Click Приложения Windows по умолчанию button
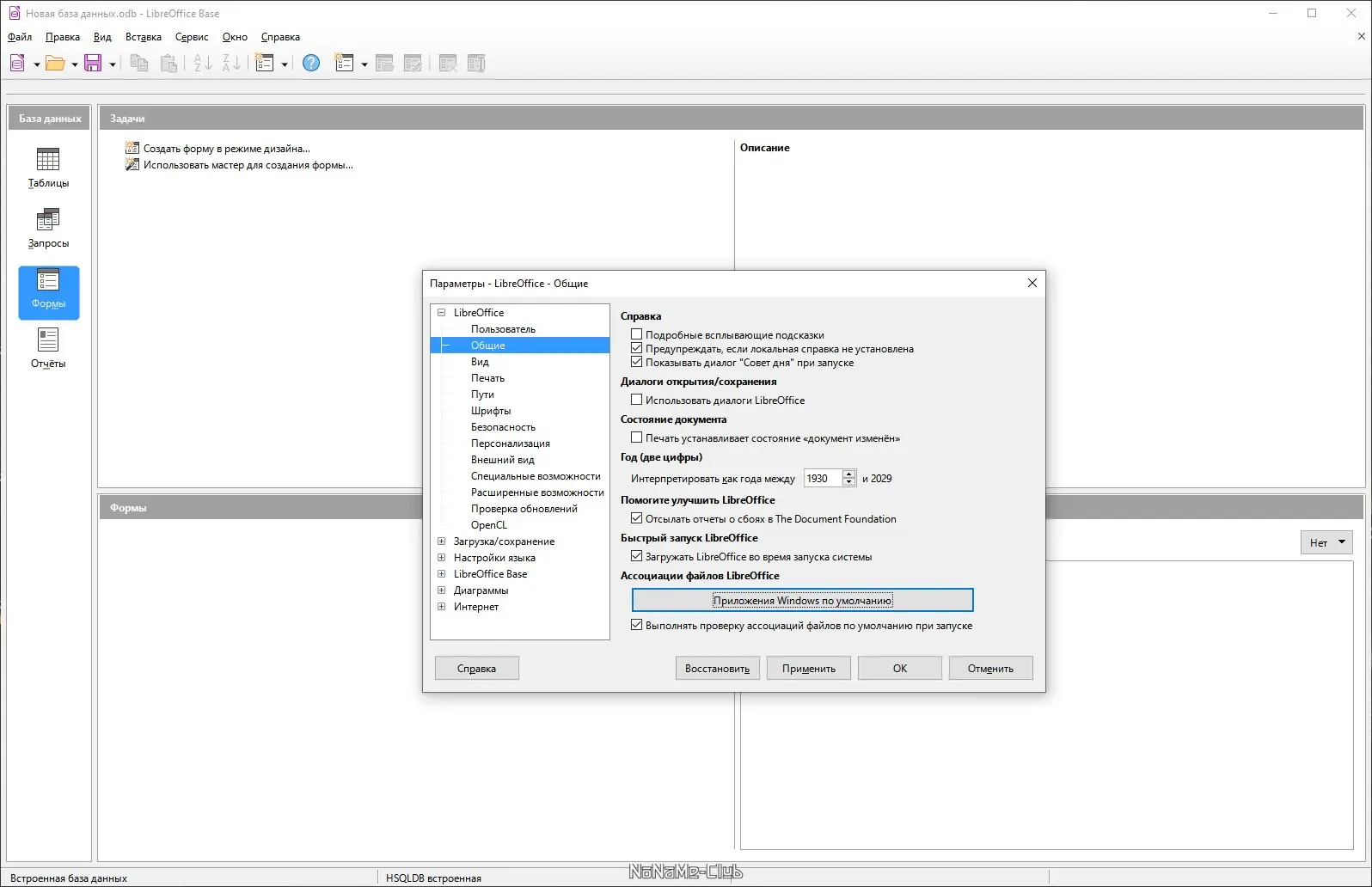1372x887 pixels. 803,600
